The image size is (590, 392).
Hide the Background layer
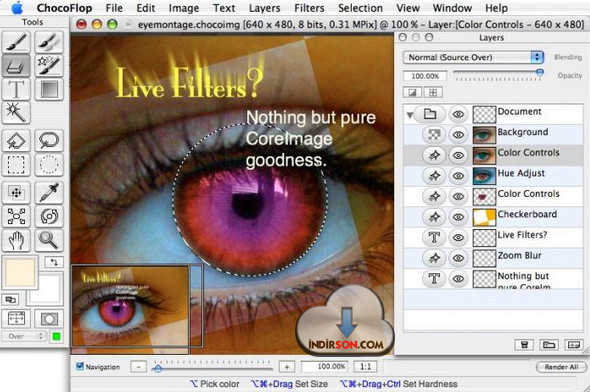[x=458, y=134]
